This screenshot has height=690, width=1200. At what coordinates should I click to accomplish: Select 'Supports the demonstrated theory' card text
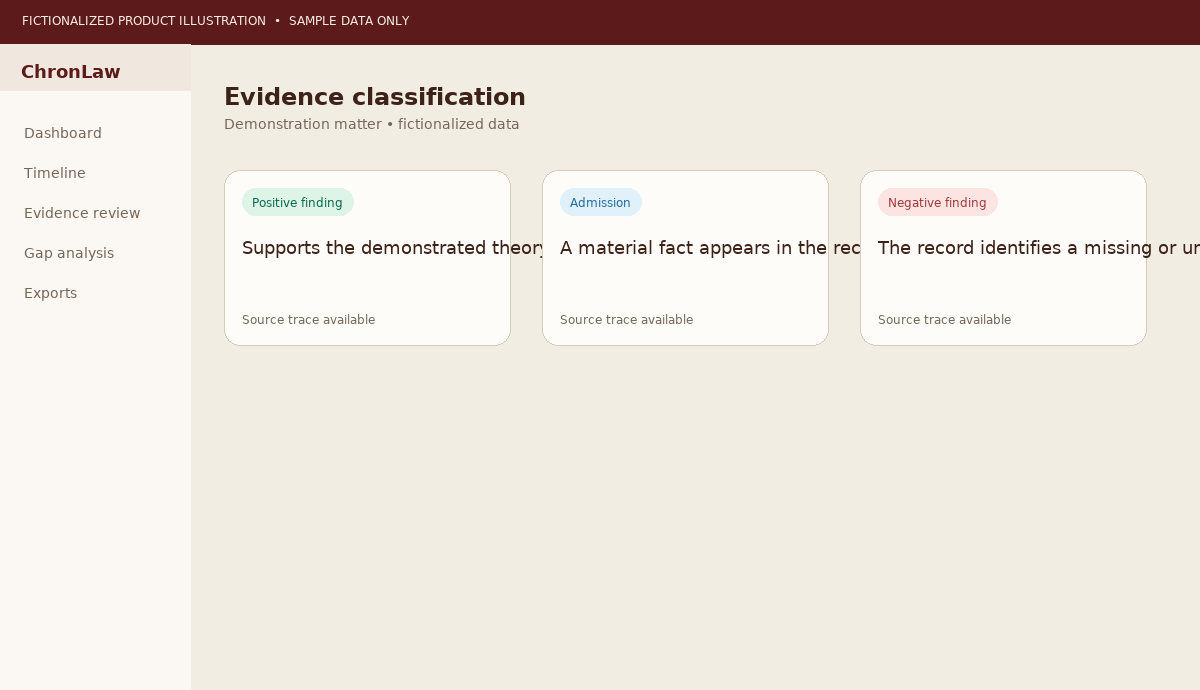pos(394,248)
